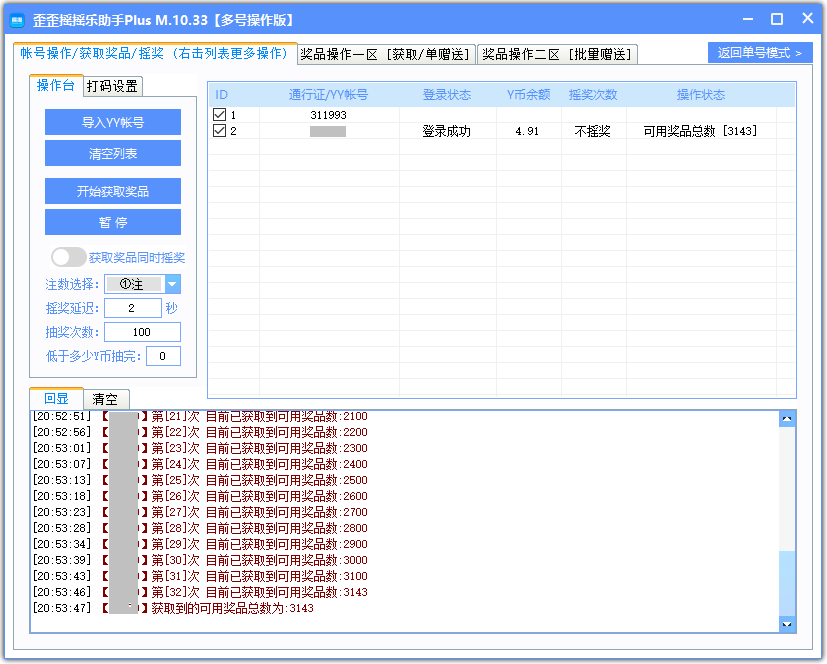Click log line 获取到的可用奖品总数为:3143
This screenshot has width=827, height=664.
[x=174, y=609]
